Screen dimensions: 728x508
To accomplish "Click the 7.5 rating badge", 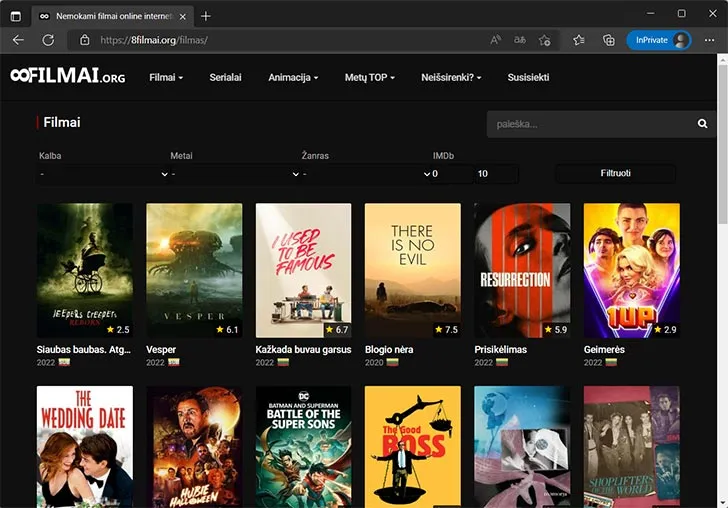I will [x=446, y=330].
